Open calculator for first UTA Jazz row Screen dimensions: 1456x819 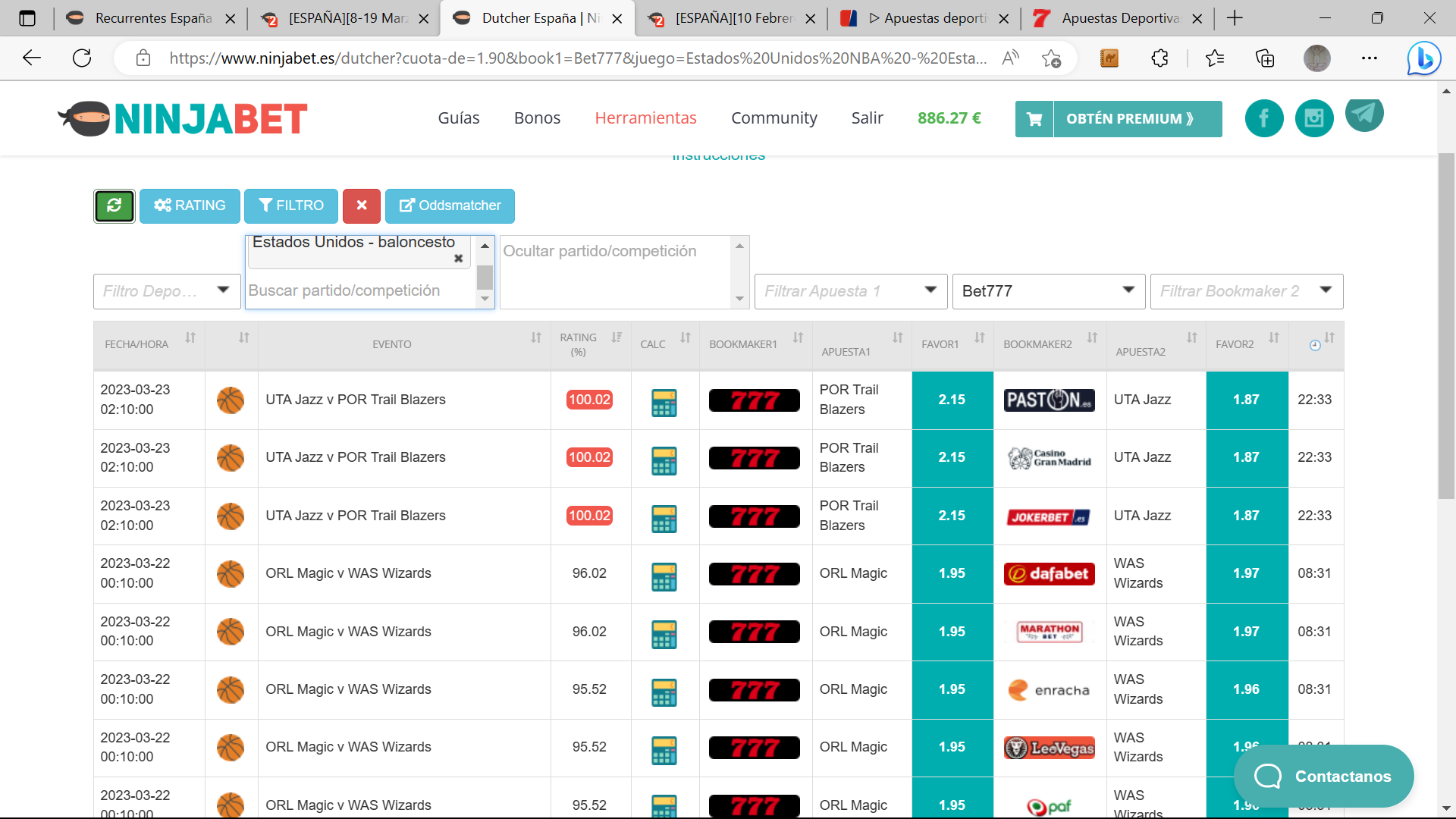[x=664, y=402]
